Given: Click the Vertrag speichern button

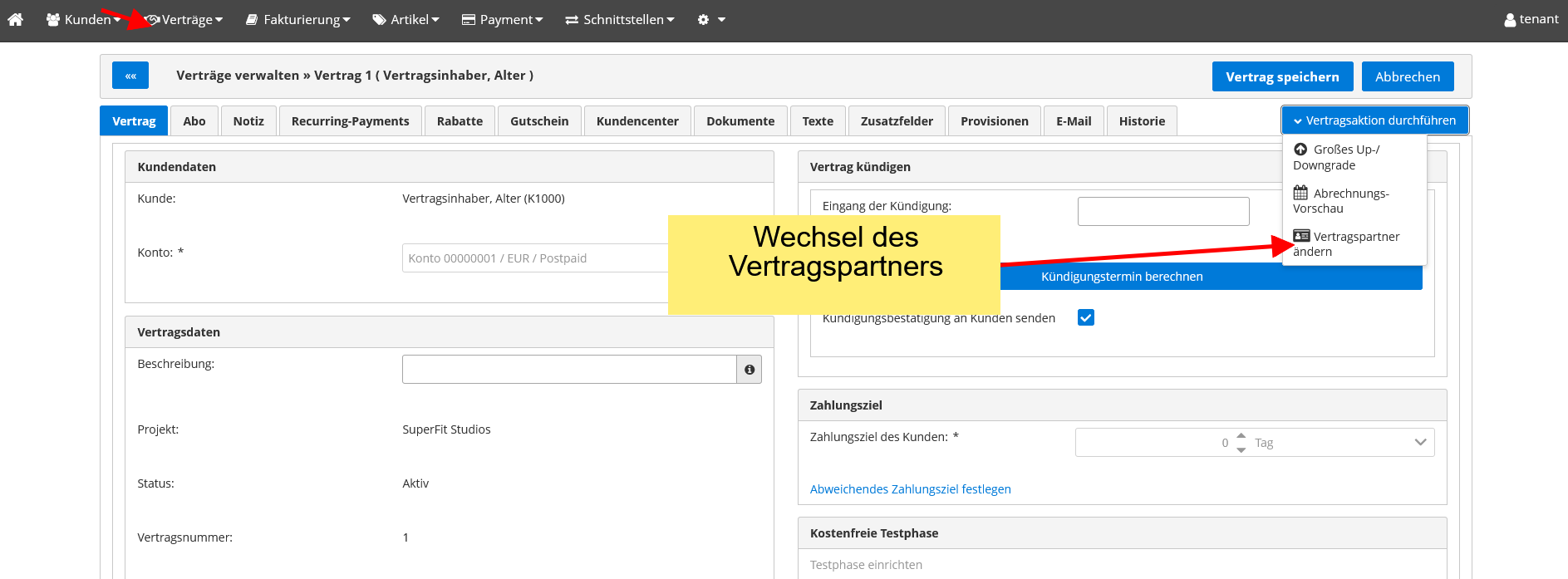Looking at the screenshot, I should point(1281,76).
